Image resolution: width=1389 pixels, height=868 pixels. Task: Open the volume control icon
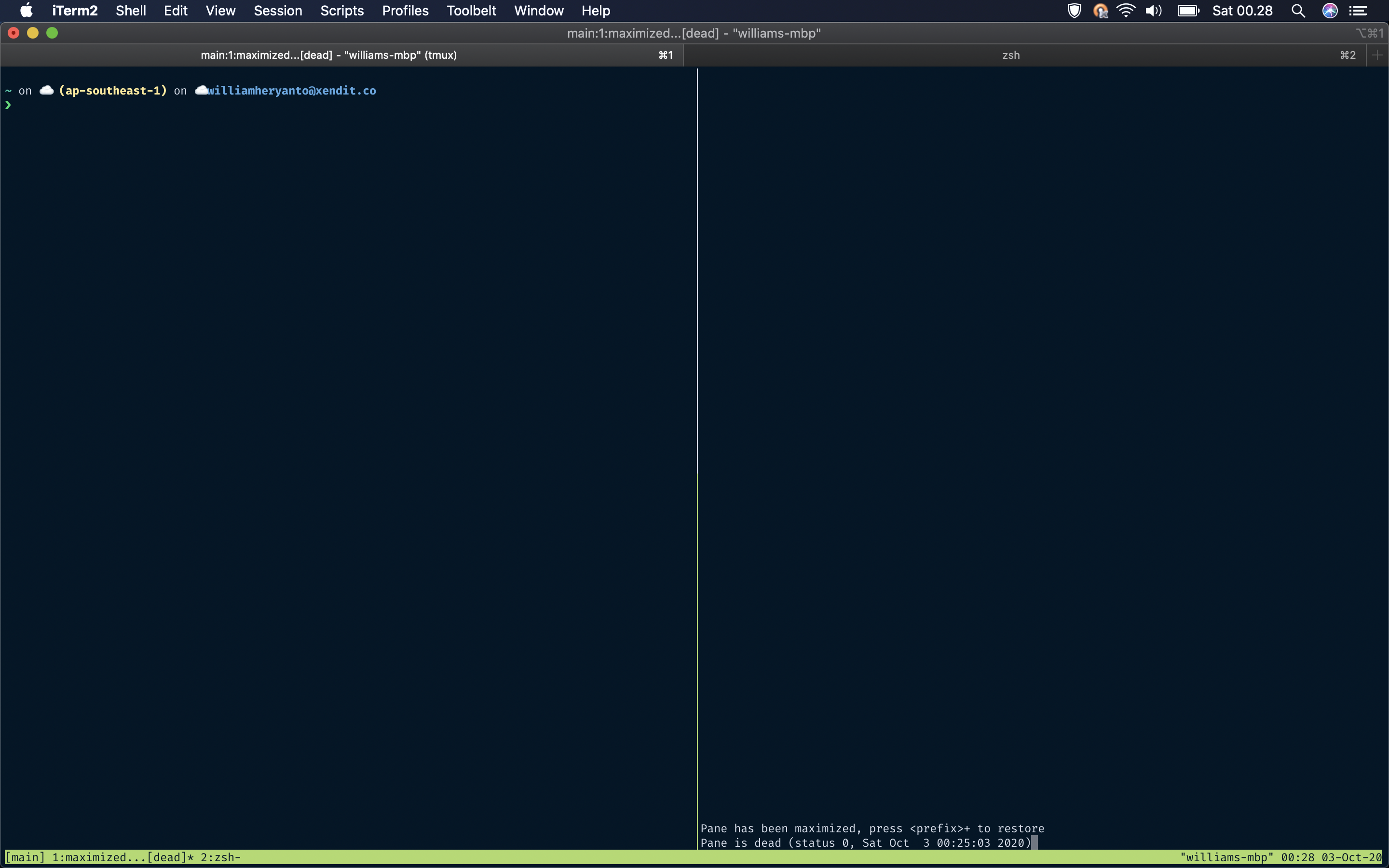[x=1153, y=10]
